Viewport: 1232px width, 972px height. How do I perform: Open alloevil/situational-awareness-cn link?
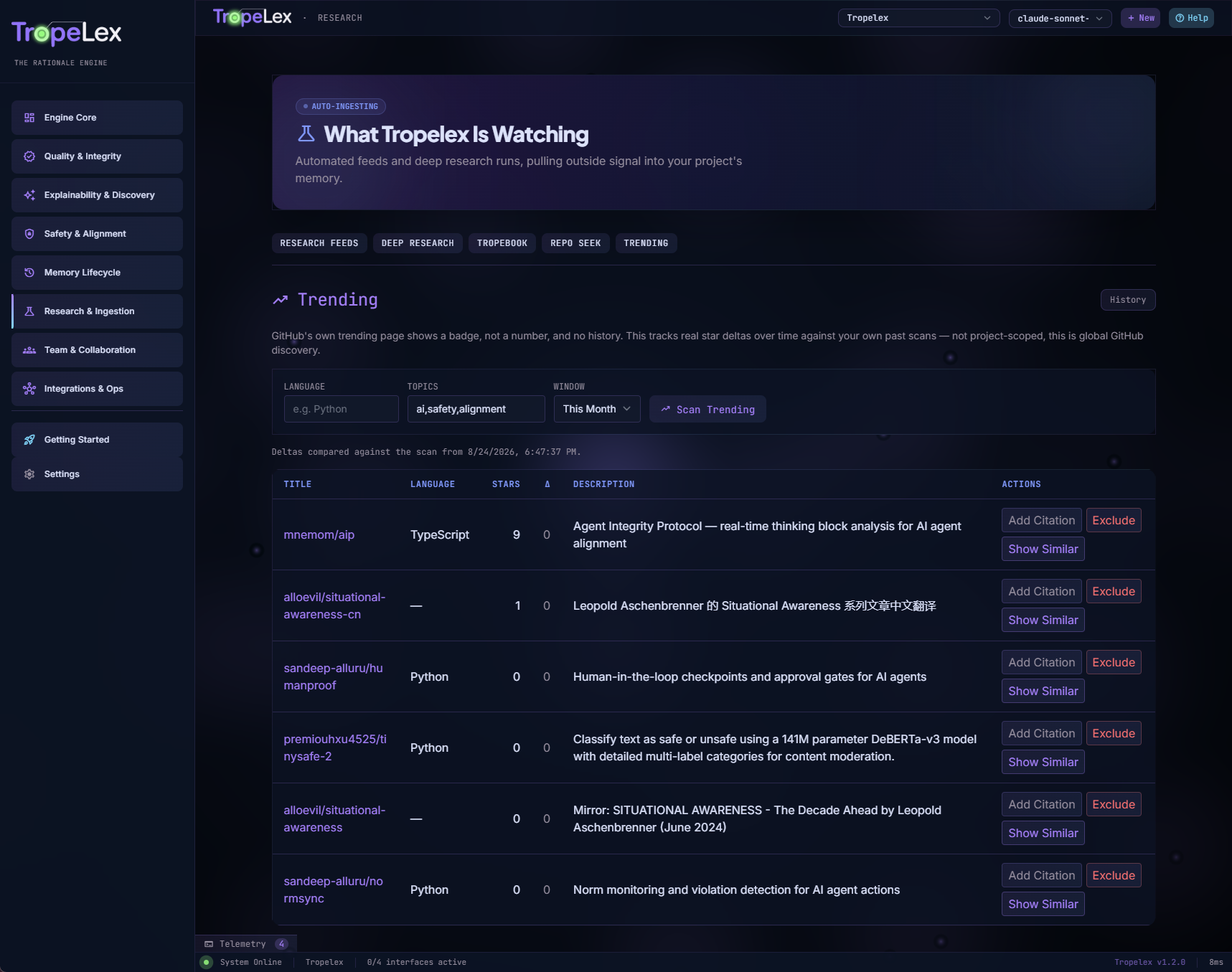click(334, 605)
